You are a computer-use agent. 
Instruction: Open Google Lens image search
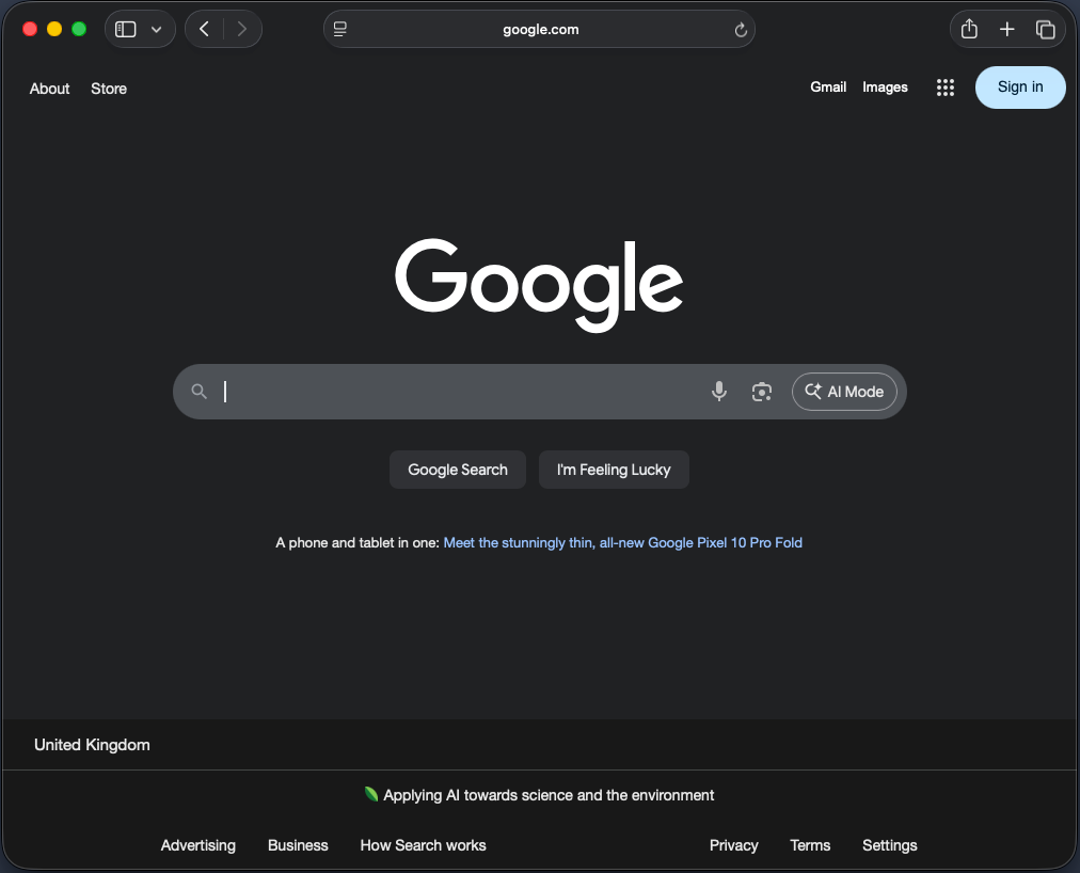click(761, 391)
